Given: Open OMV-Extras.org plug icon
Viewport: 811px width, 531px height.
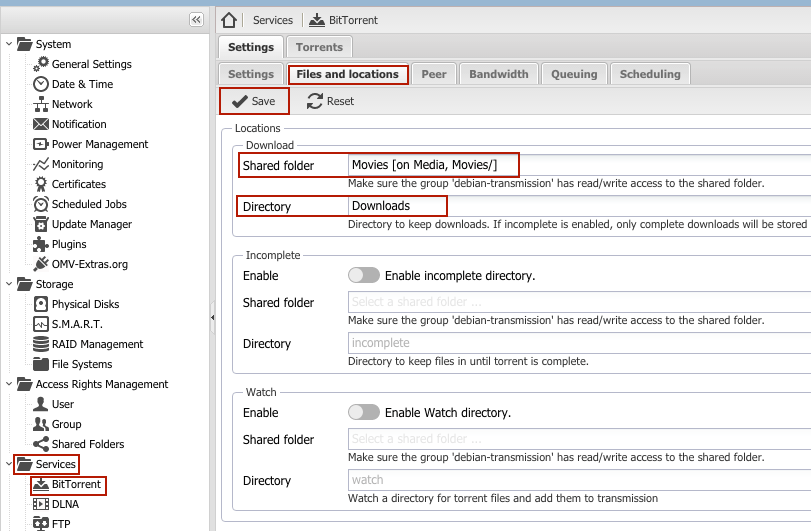Looking at the screenshot, I should pos(41,264).
